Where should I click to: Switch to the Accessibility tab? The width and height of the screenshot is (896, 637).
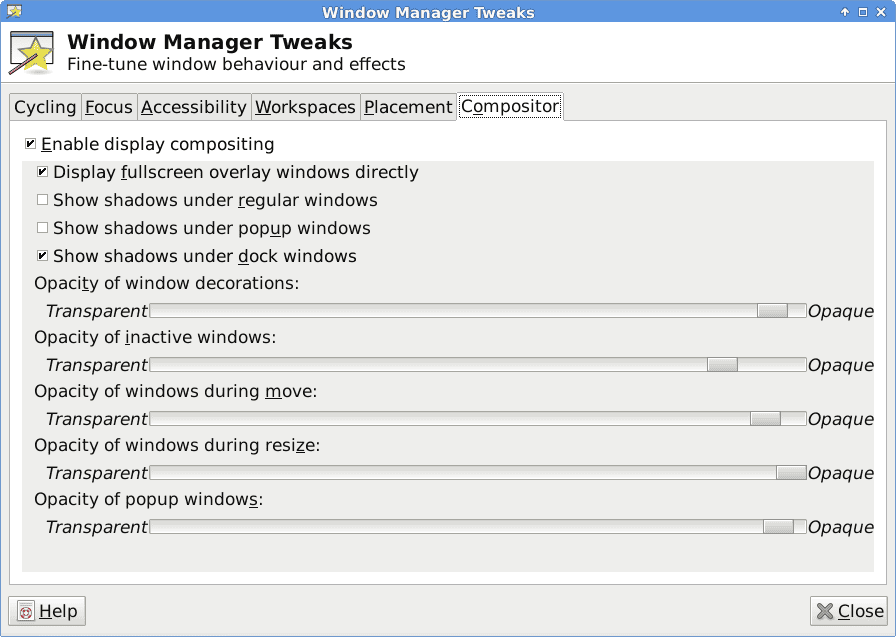(x=194, y=107)
